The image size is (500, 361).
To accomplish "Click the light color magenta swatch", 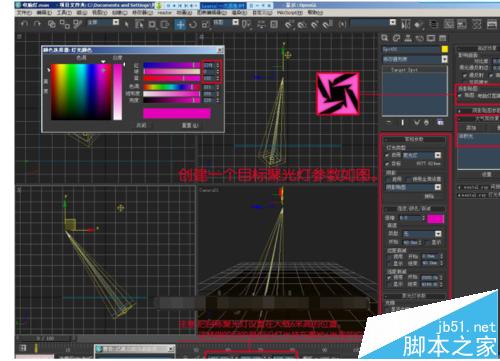I will 435,219.
